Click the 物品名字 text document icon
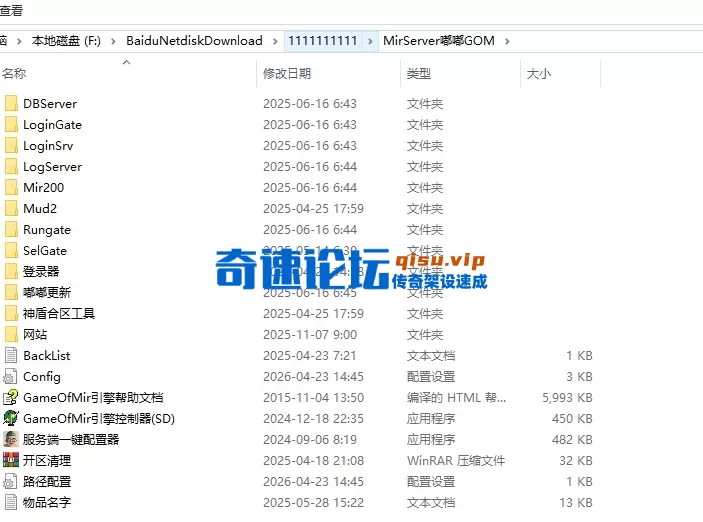Screen dimensions: 703x522 tap(11, 503)
